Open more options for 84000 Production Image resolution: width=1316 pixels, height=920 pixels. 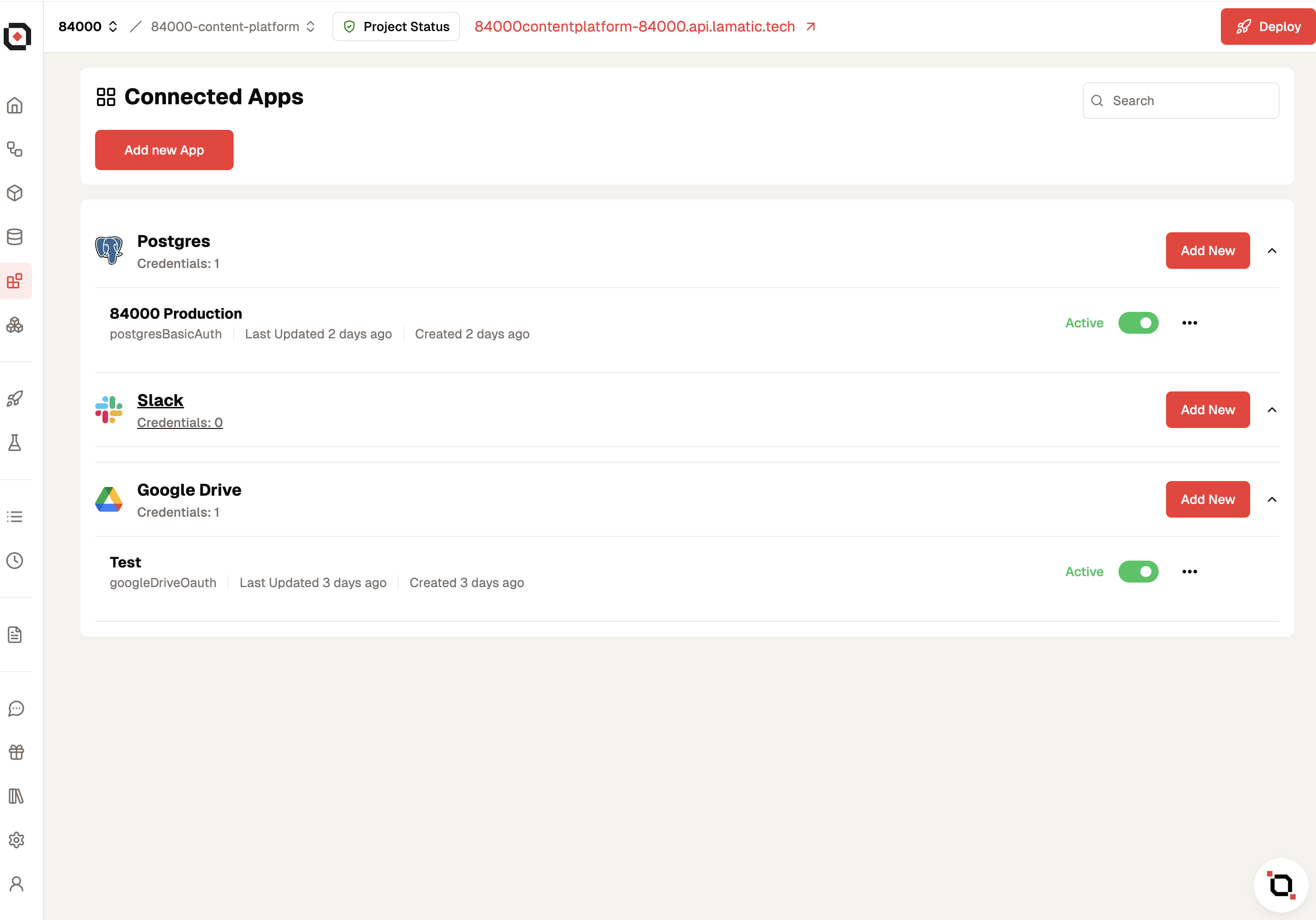pos(1189,323)
